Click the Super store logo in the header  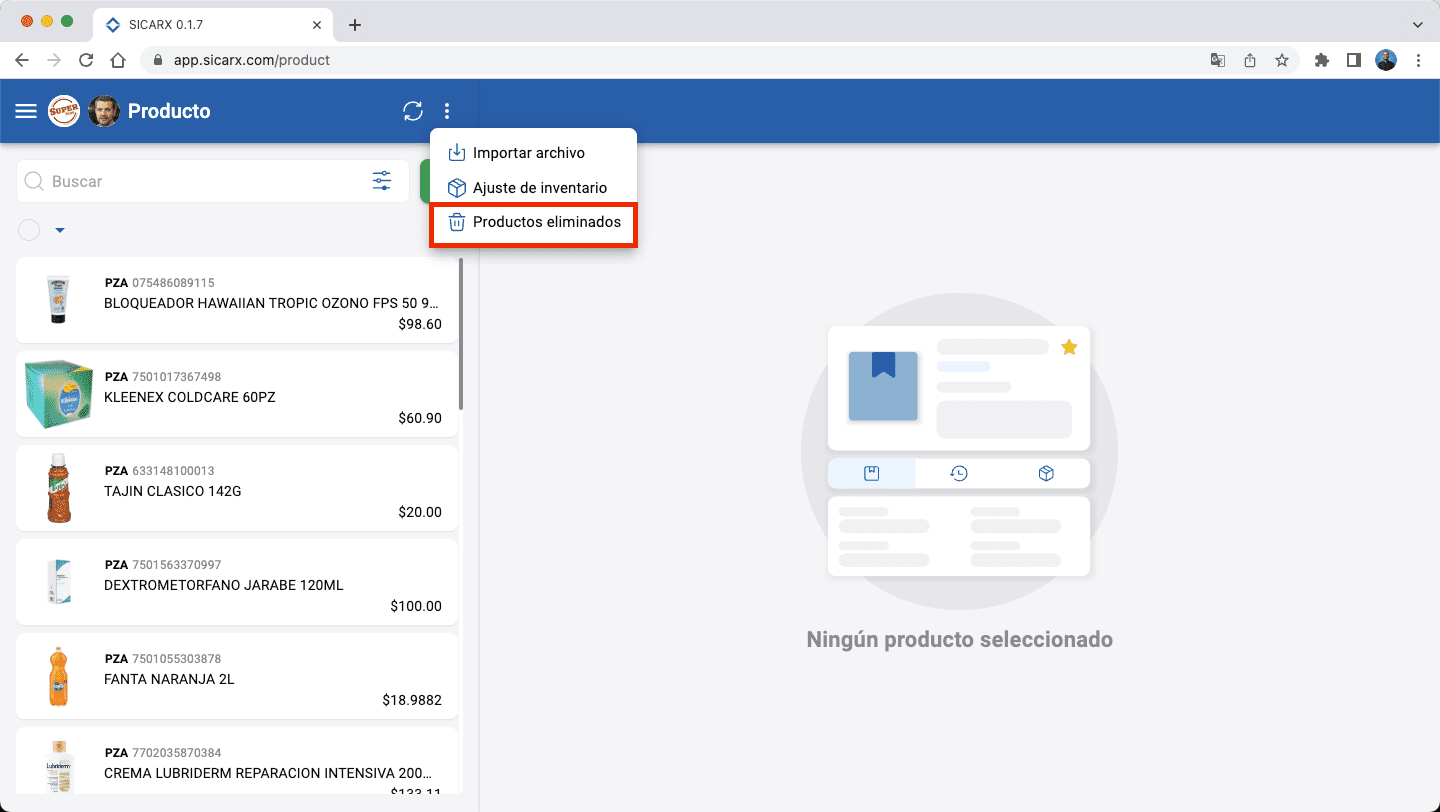coord(63,111)
